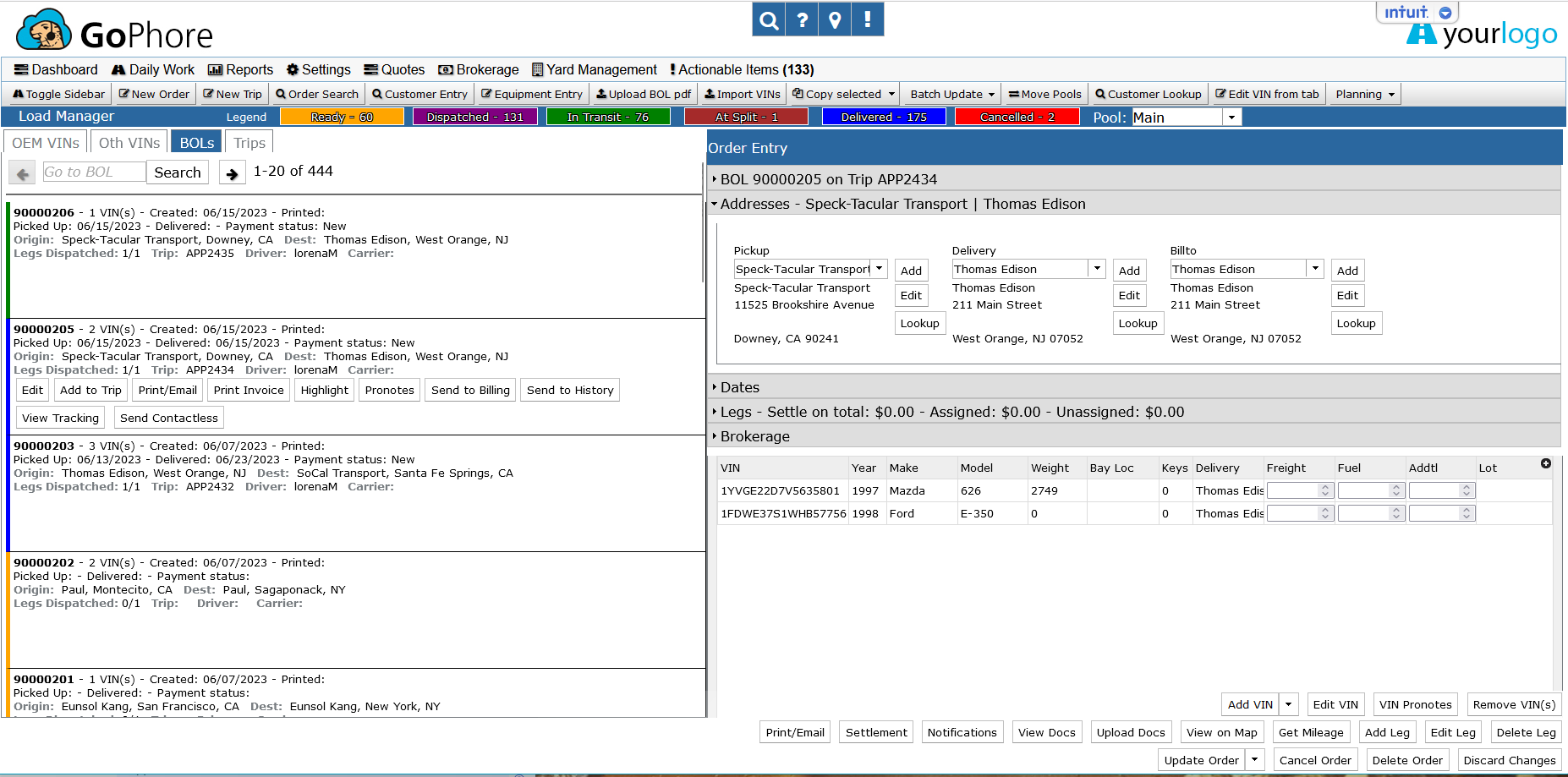Open Order Search
This screenshot has height=777, width=1568.
pos(317,94)
